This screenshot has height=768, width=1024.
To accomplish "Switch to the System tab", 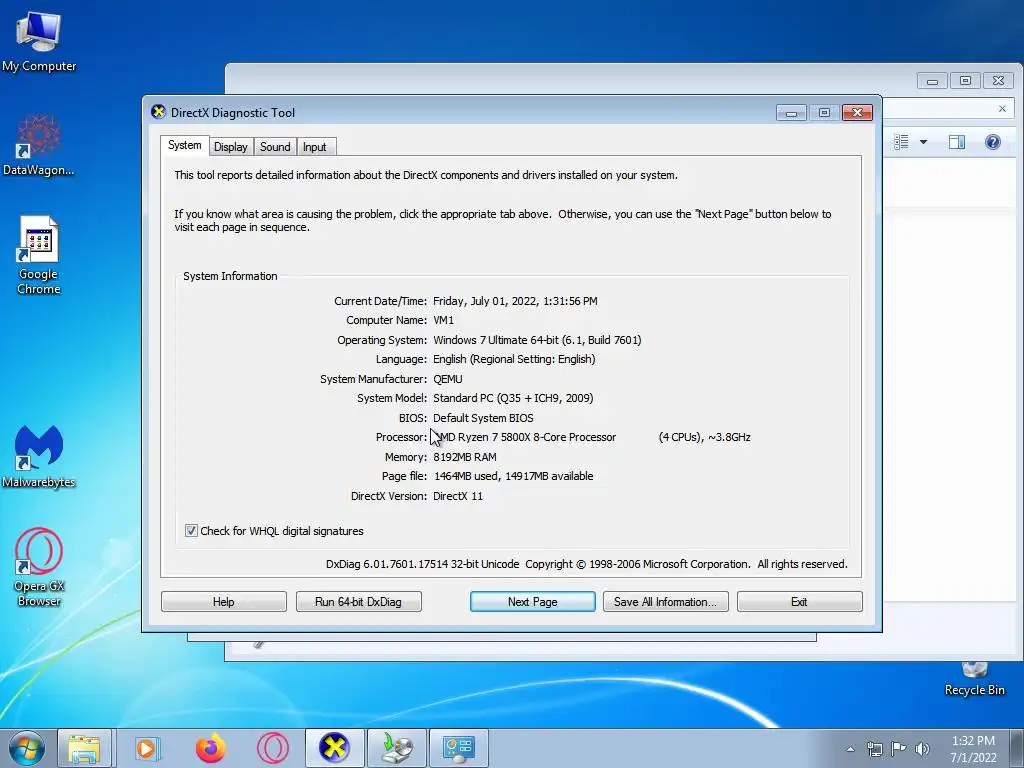I will coord(184,145).
